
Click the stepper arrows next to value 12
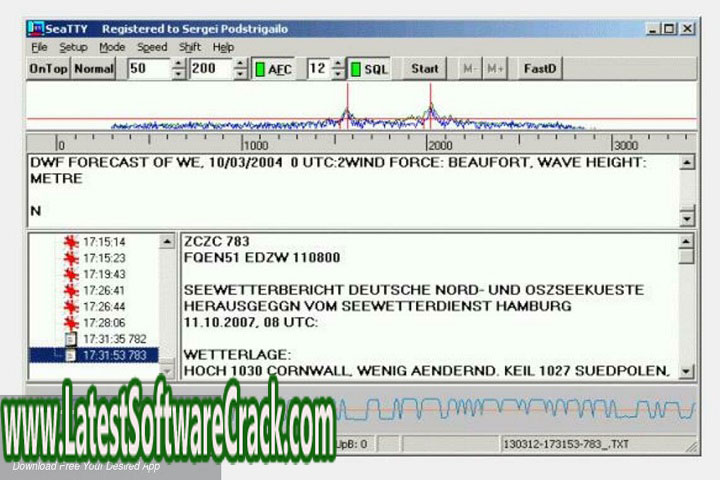(x=337, y=70)
